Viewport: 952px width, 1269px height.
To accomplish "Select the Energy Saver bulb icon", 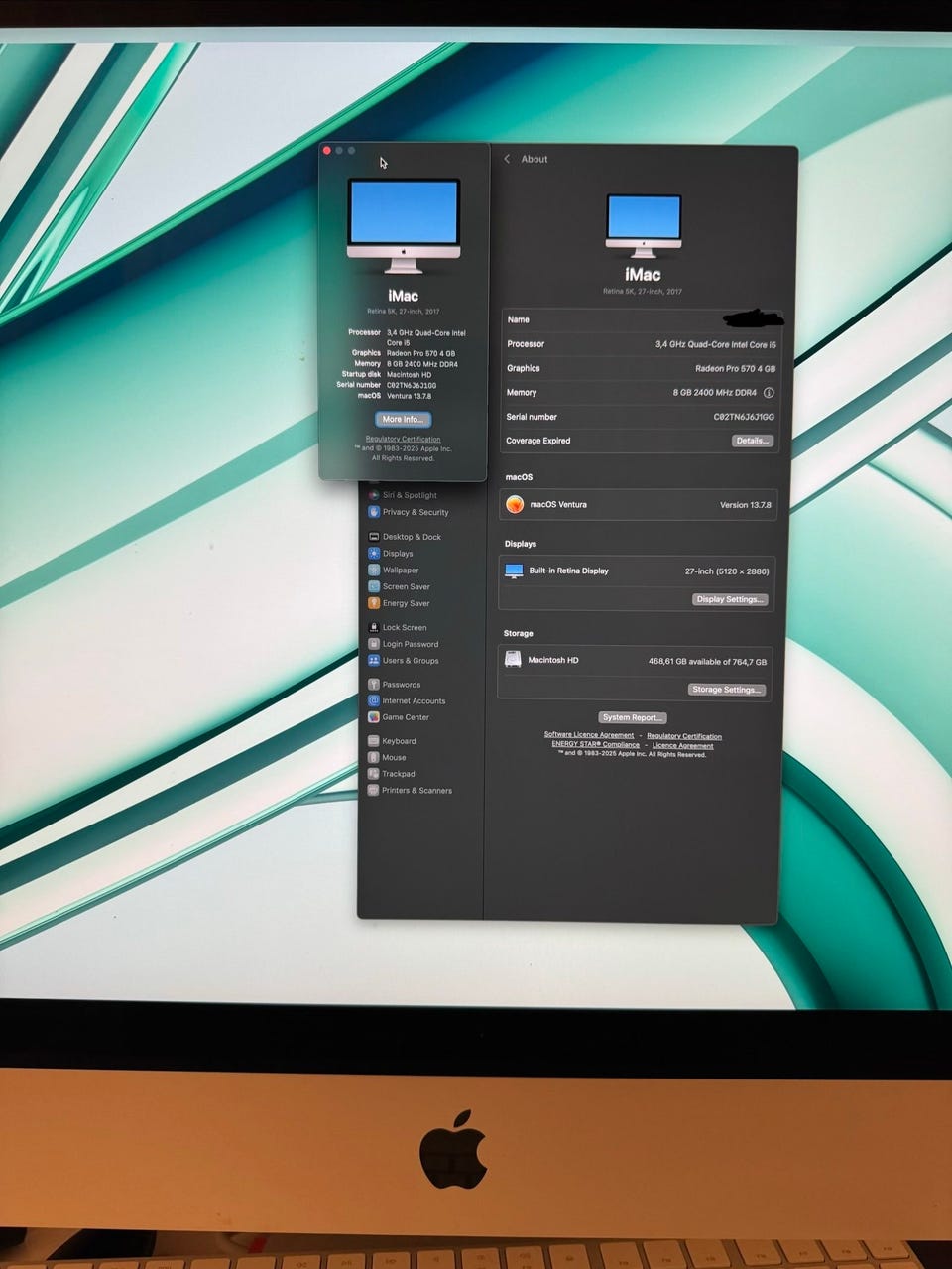I will click(374, 603).
